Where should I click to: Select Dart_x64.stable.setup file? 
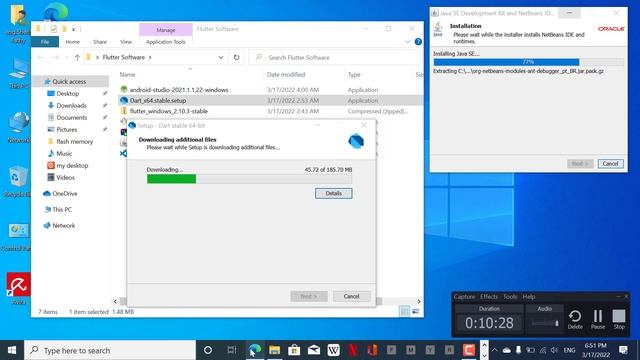pos(158,100)
